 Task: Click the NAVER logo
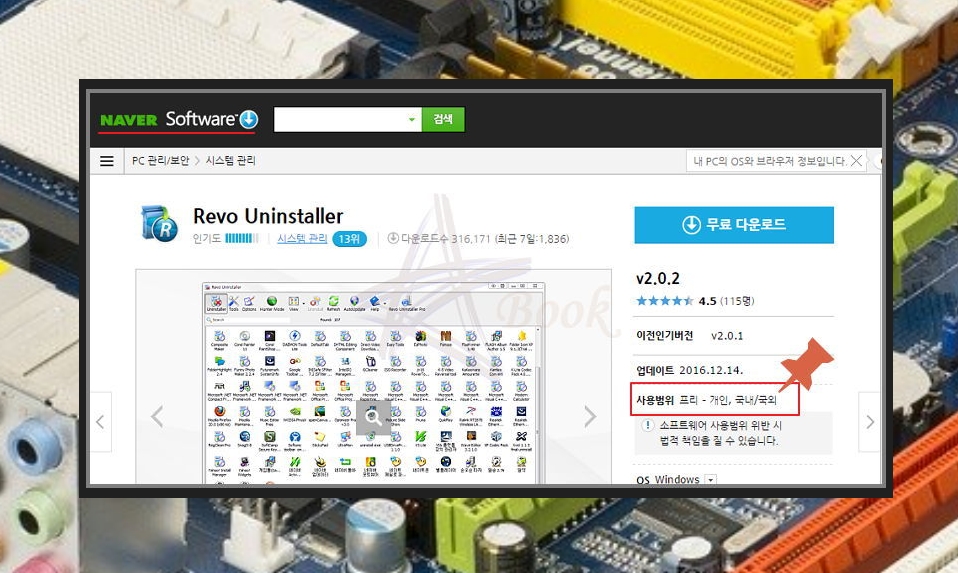(x=128, y=120)
